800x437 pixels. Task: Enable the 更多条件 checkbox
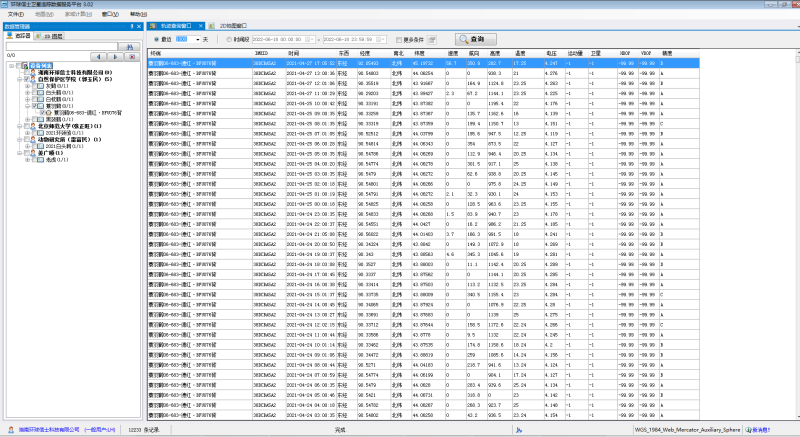pyautogui.click(x=400, y=38)
